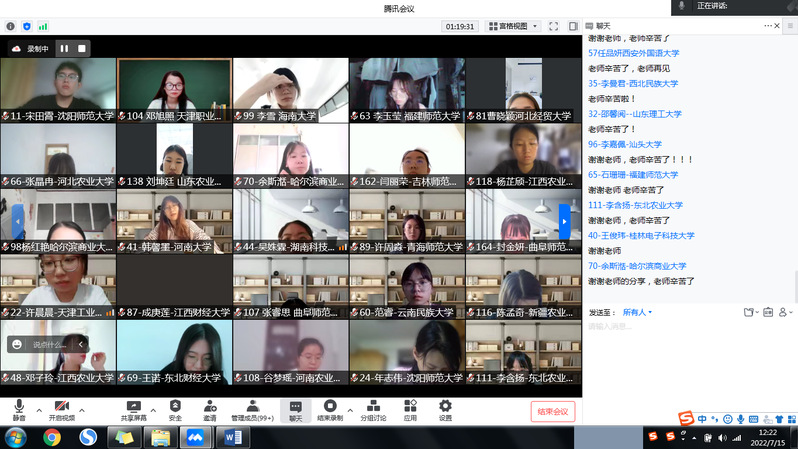Enter full screen mode

pos(554,26)
